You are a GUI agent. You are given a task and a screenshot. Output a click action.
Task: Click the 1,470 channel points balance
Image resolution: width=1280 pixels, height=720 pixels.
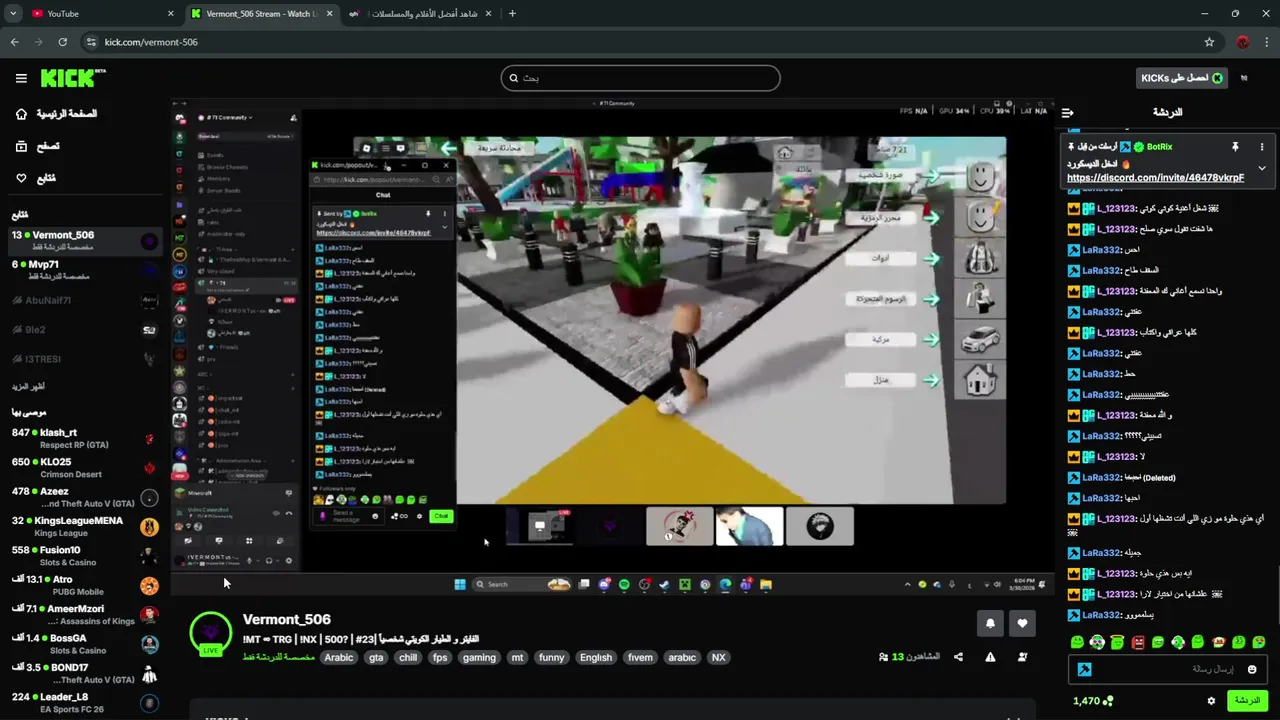[x=1092, y=701]
